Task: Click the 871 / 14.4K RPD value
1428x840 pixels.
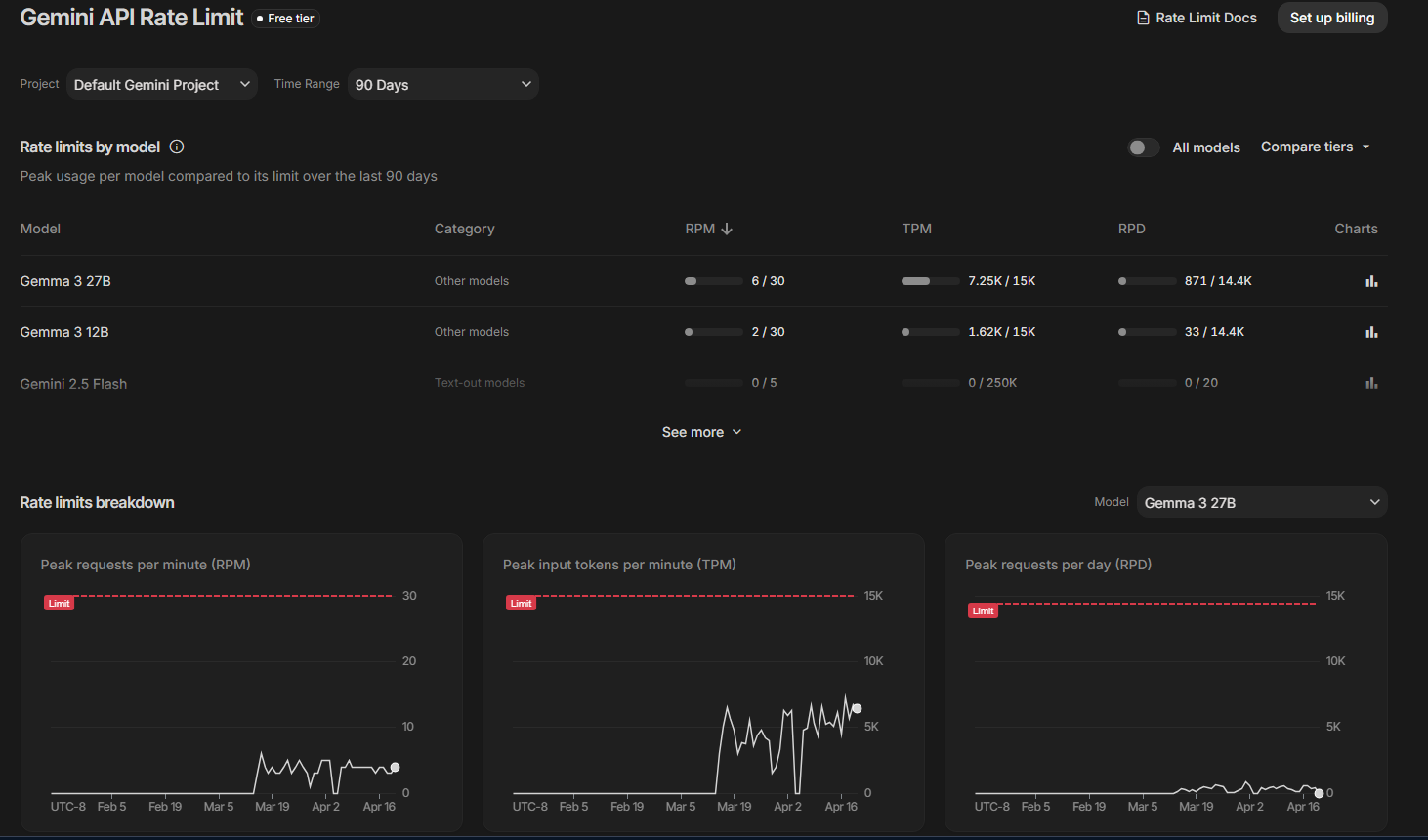Action: tap(1218, 281)
